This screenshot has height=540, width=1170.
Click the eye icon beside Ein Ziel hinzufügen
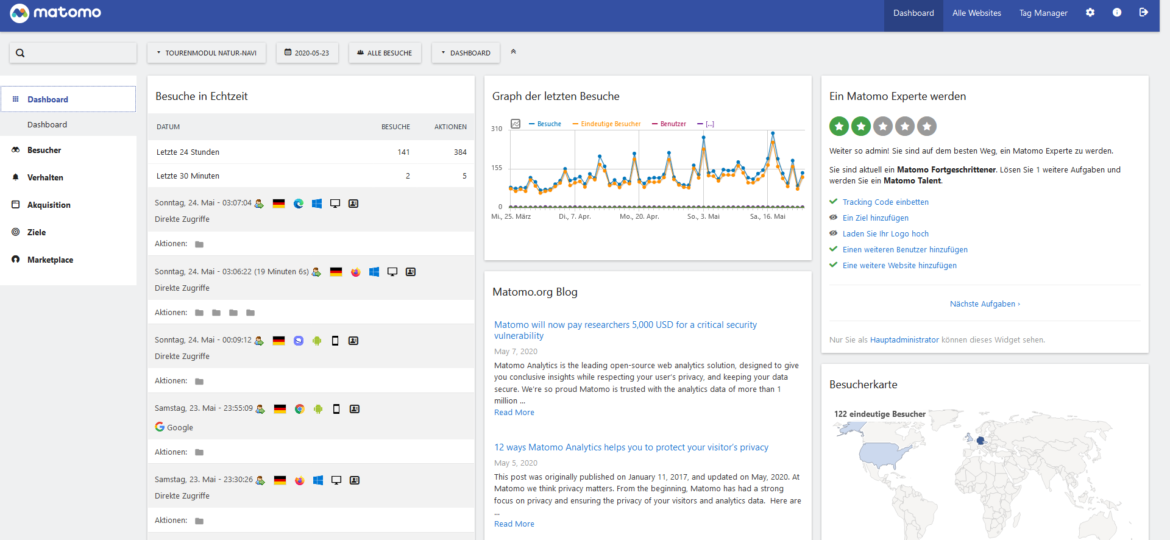(x=833, y=217)
